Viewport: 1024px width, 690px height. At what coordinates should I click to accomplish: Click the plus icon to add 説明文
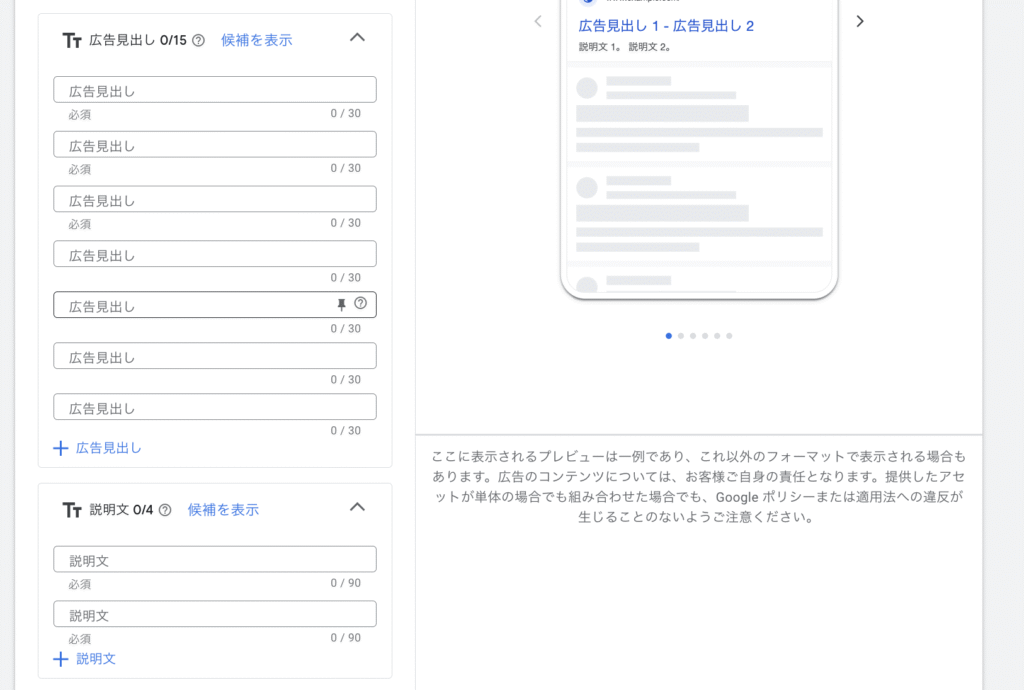coord(61,659)
